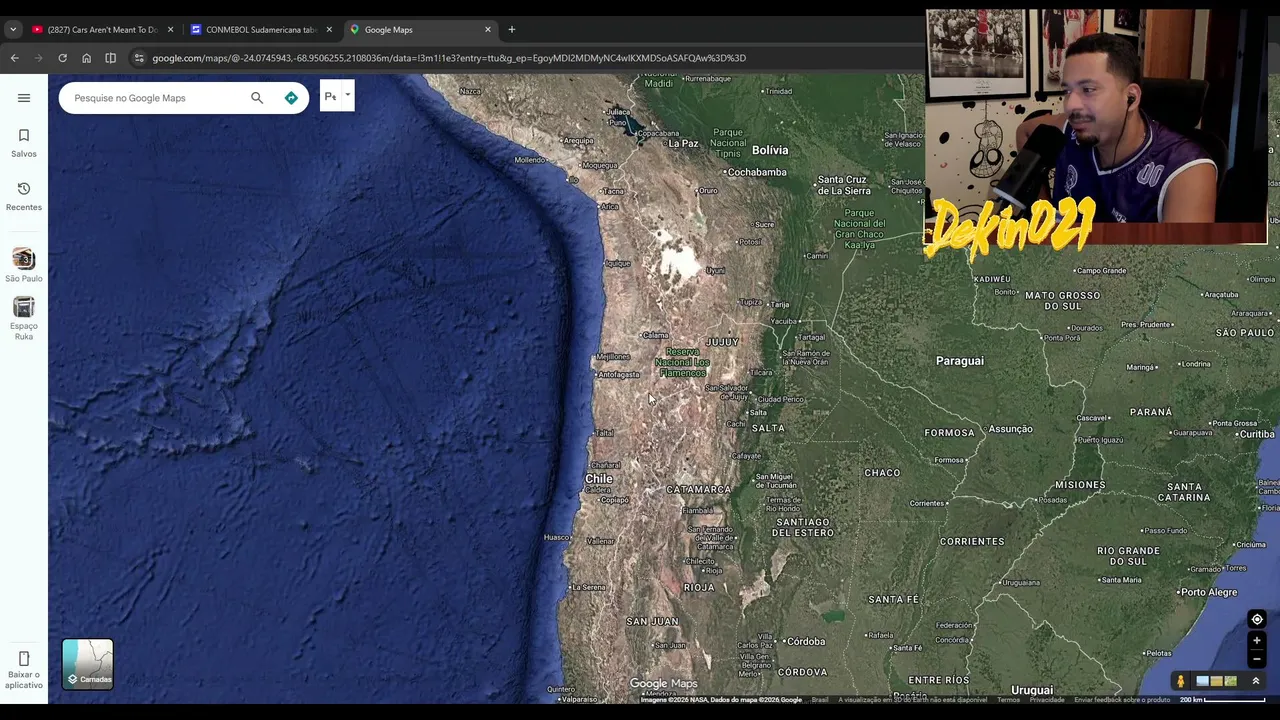Click the Uruguai country label
Image resolution: width=1280 pixels, height=720 pixels.
(1032, 690)
